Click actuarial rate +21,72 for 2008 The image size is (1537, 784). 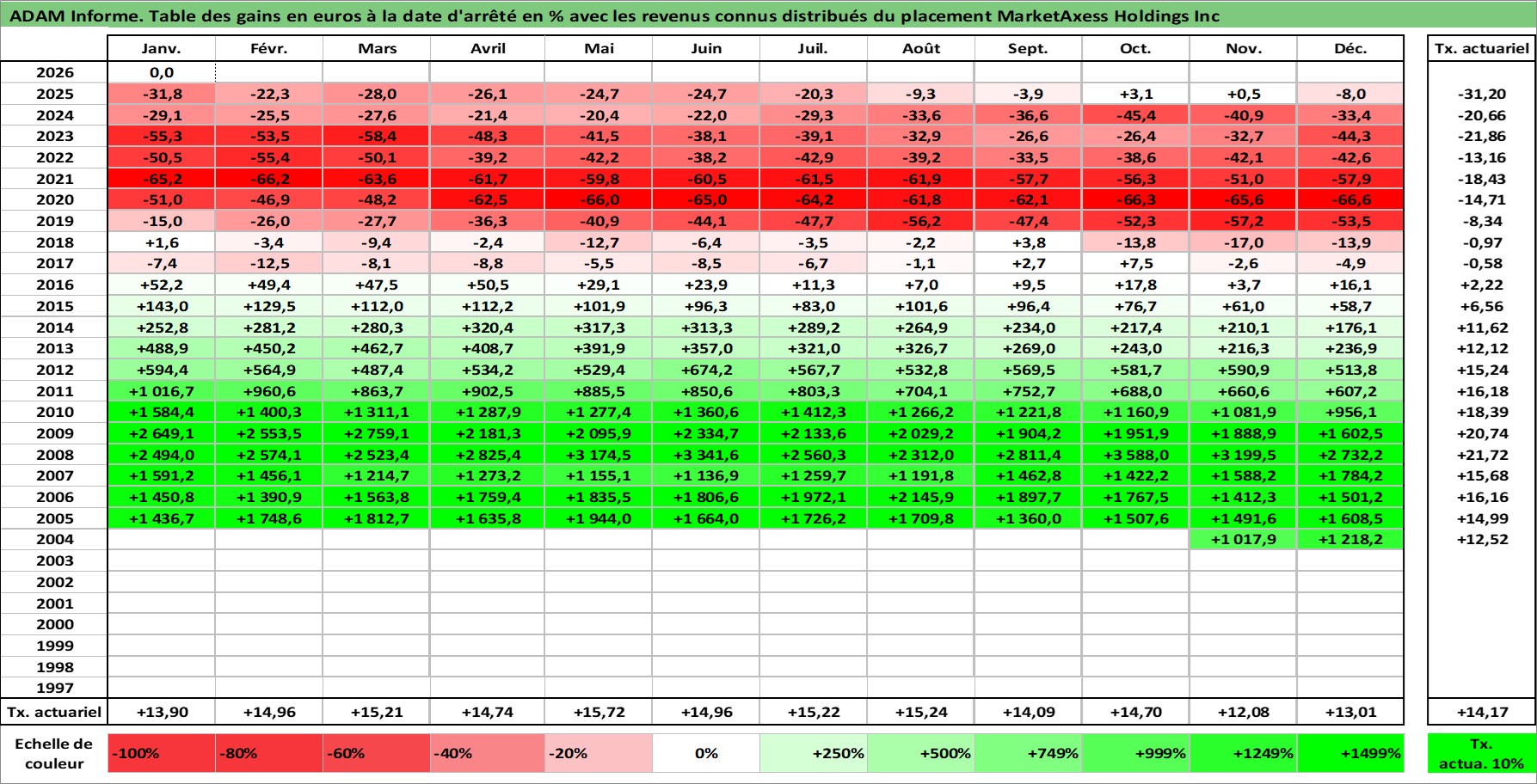point(1482,455)
